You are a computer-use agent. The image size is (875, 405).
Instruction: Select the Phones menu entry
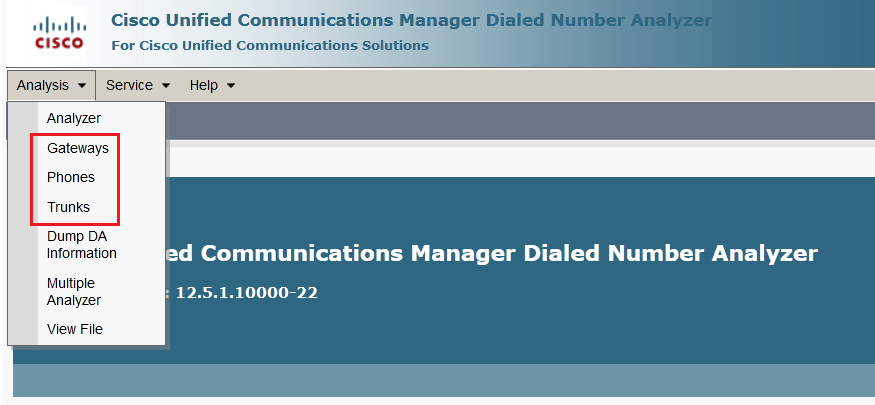[71, 177]
